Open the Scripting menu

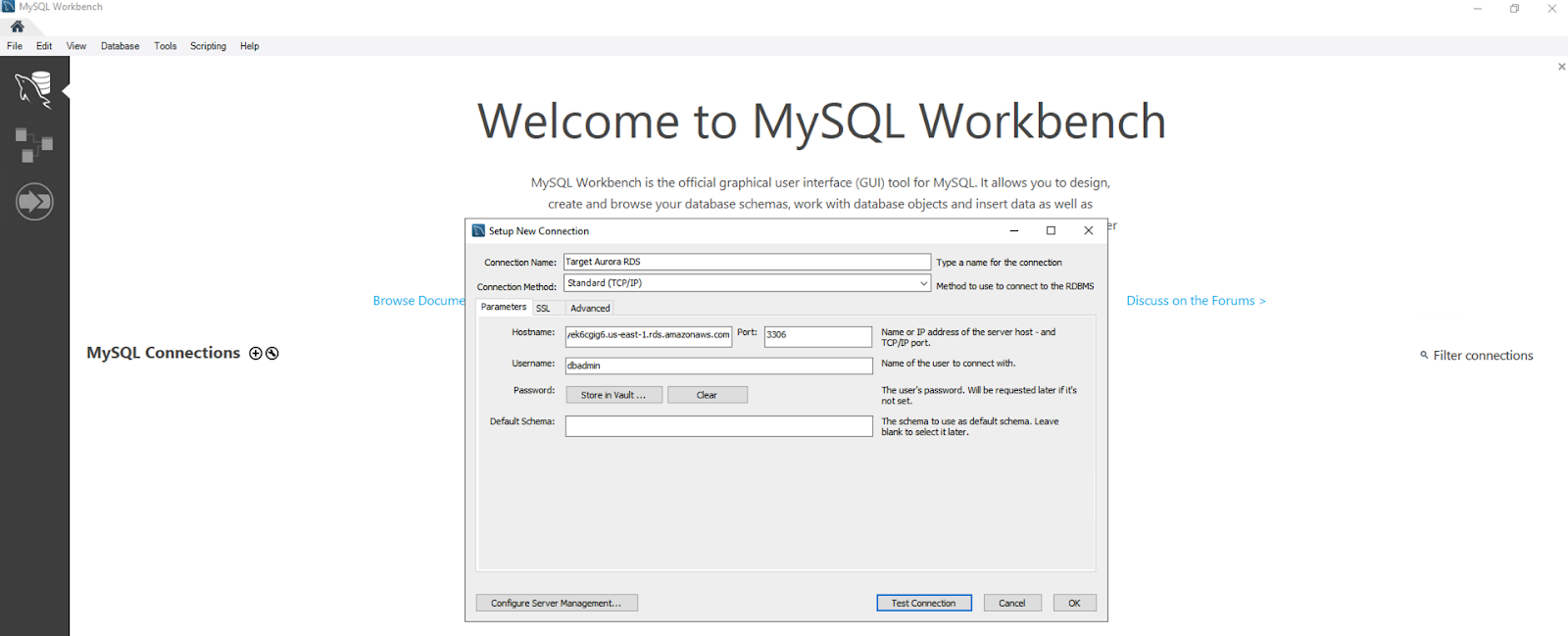[x=208, y=46]
